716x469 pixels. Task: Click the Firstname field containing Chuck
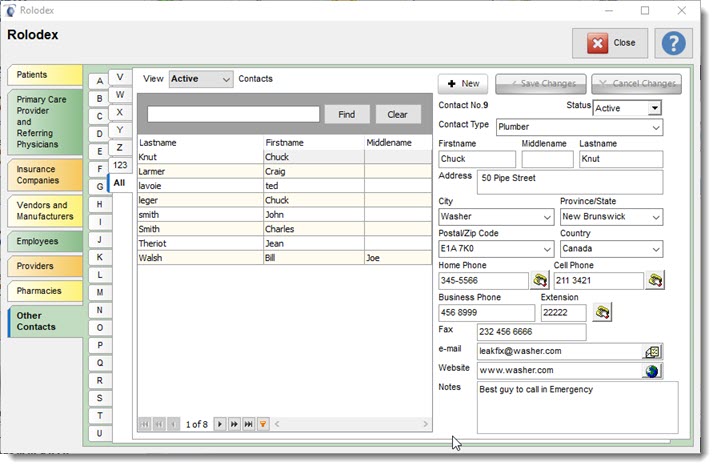point(477,159)
